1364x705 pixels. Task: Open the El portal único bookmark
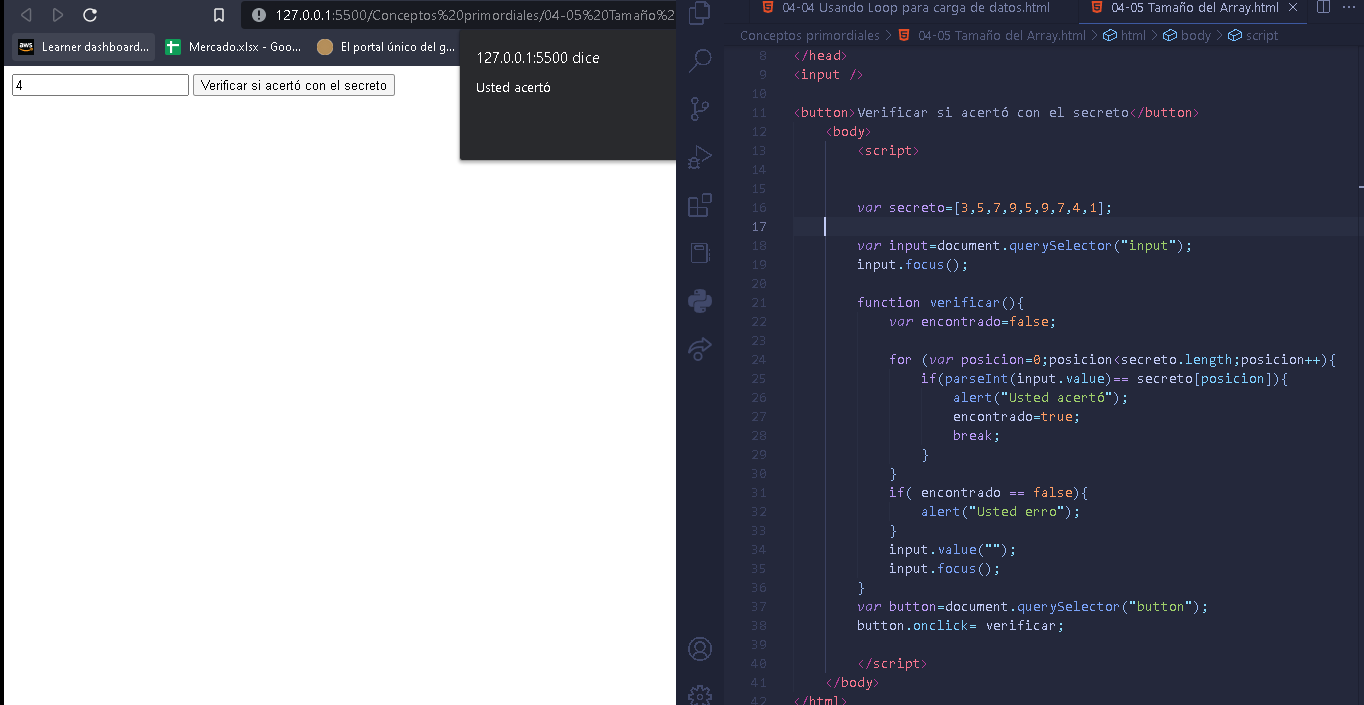386,47
